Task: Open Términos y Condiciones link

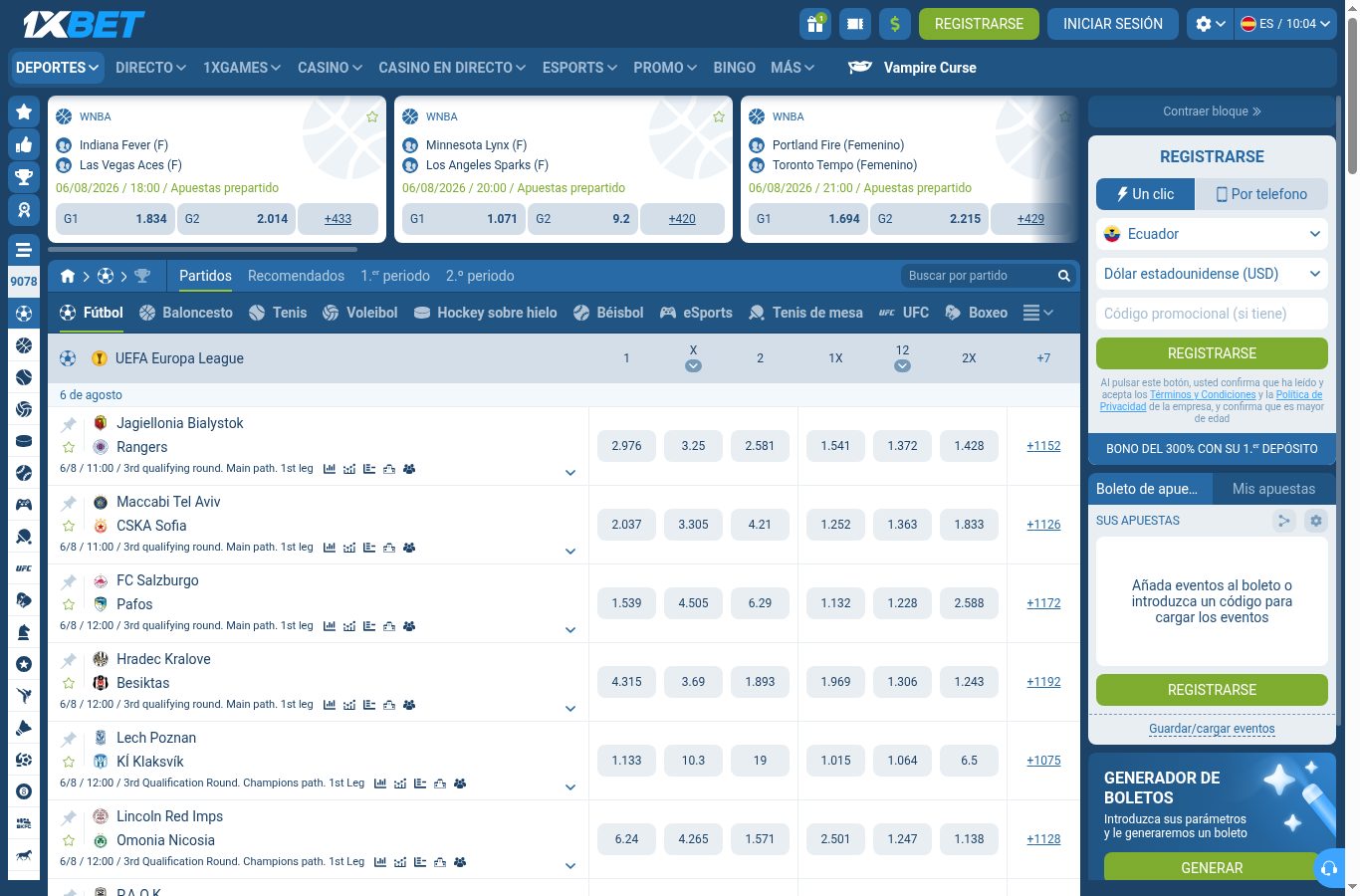Action: coord(1202,394)
